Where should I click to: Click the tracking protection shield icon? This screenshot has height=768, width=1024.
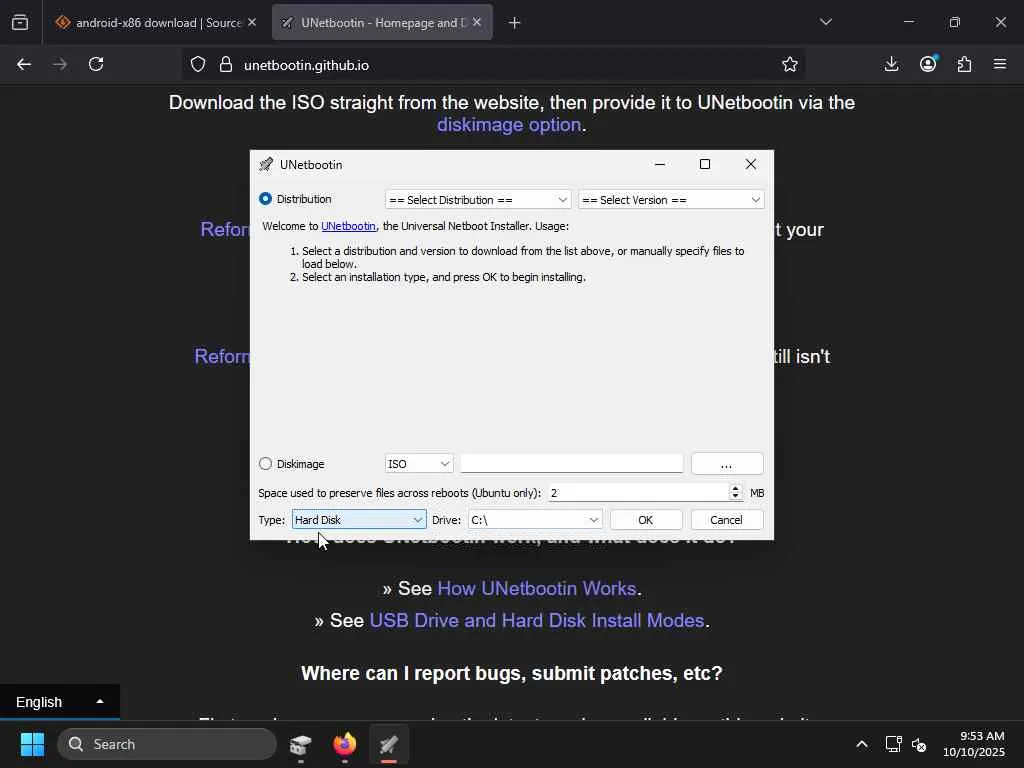198,65
